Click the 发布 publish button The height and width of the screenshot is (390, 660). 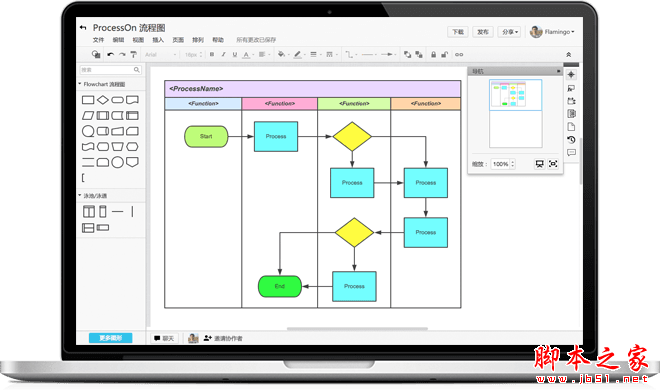tap(483, 32)
